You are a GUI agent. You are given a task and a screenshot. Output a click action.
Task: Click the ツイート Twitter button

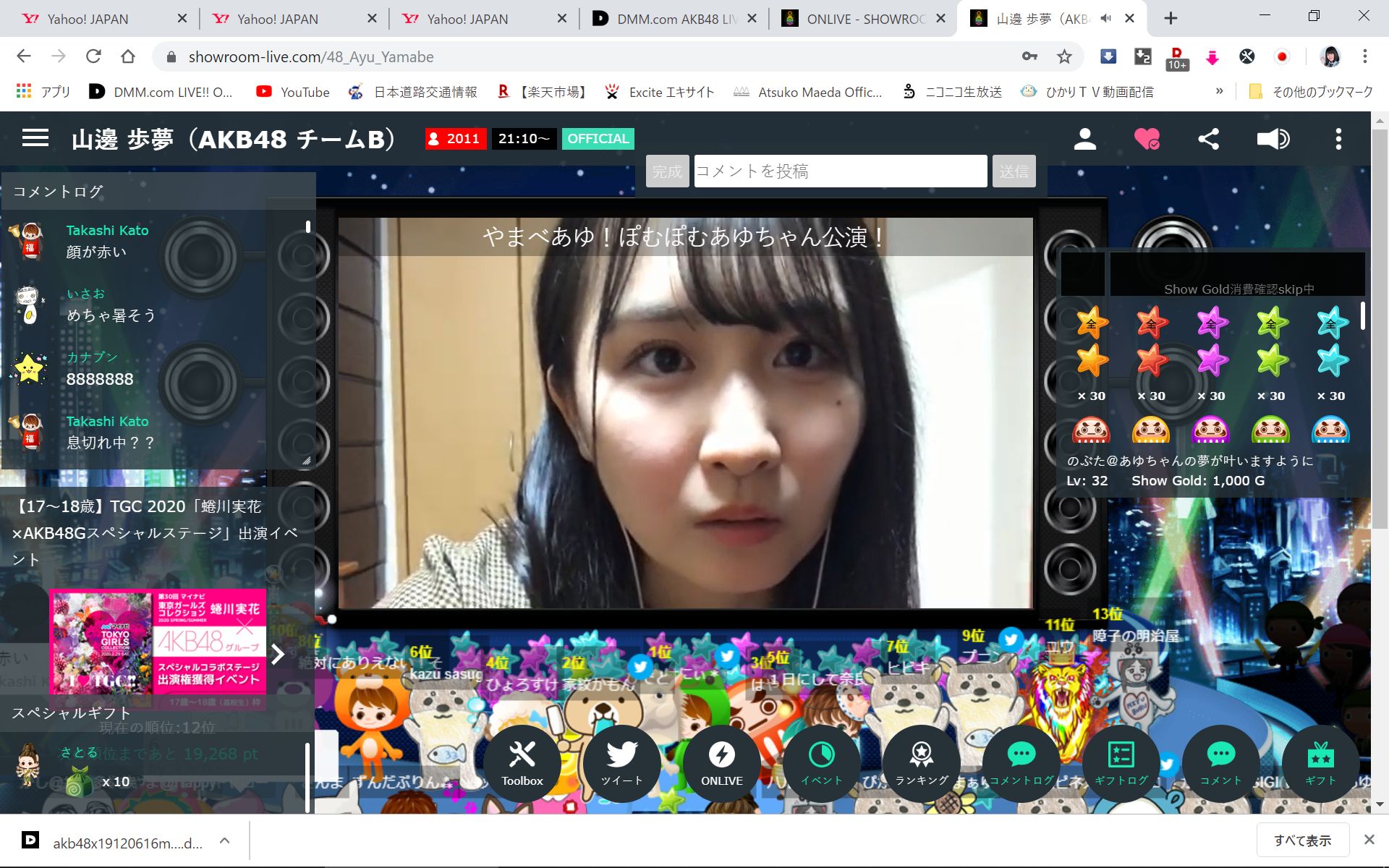click(621, 763)
